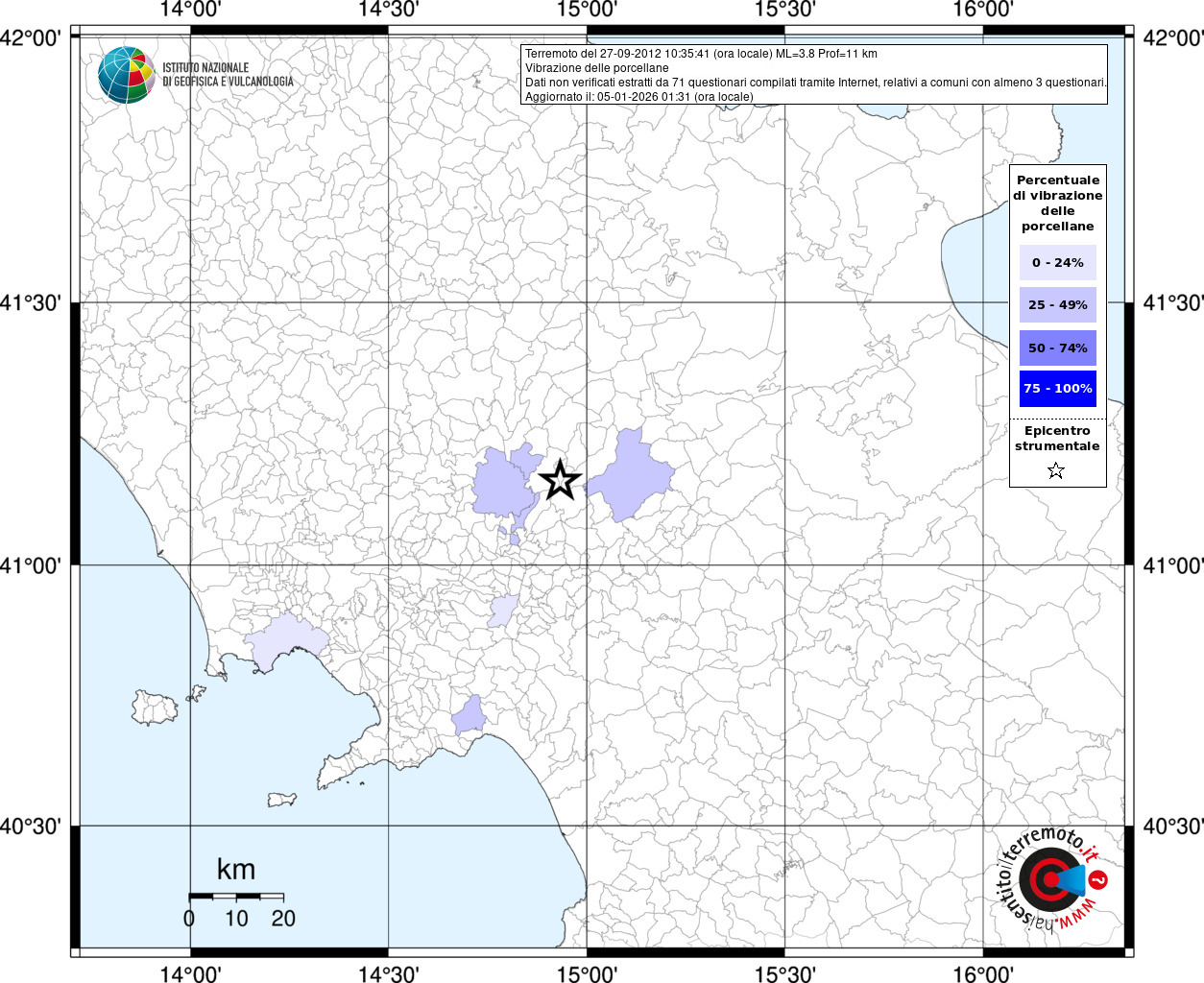Click the top axis label 16°00'
Image resolution: width=1204 pixels, height=983 pixels.
982,10
